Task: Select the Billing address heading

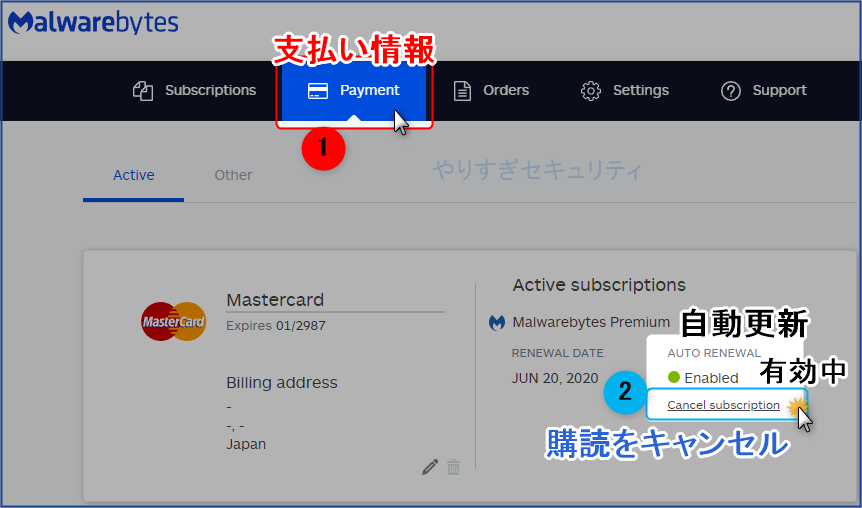Action: coord(282,383)
